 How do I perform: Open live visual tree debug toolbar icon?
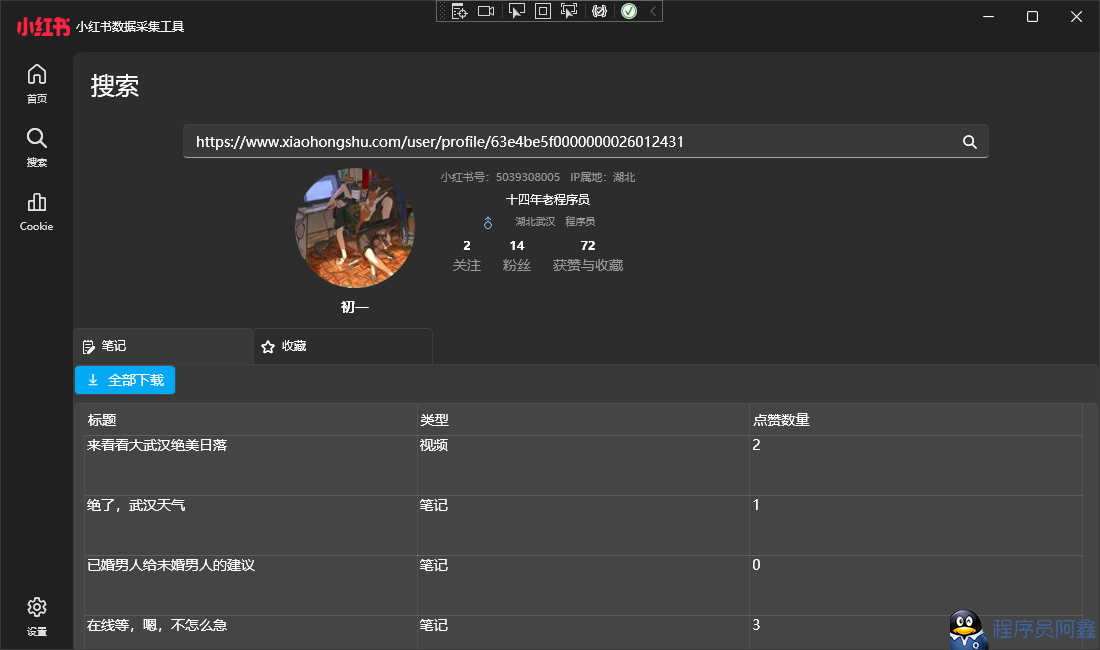click(460, 11)
